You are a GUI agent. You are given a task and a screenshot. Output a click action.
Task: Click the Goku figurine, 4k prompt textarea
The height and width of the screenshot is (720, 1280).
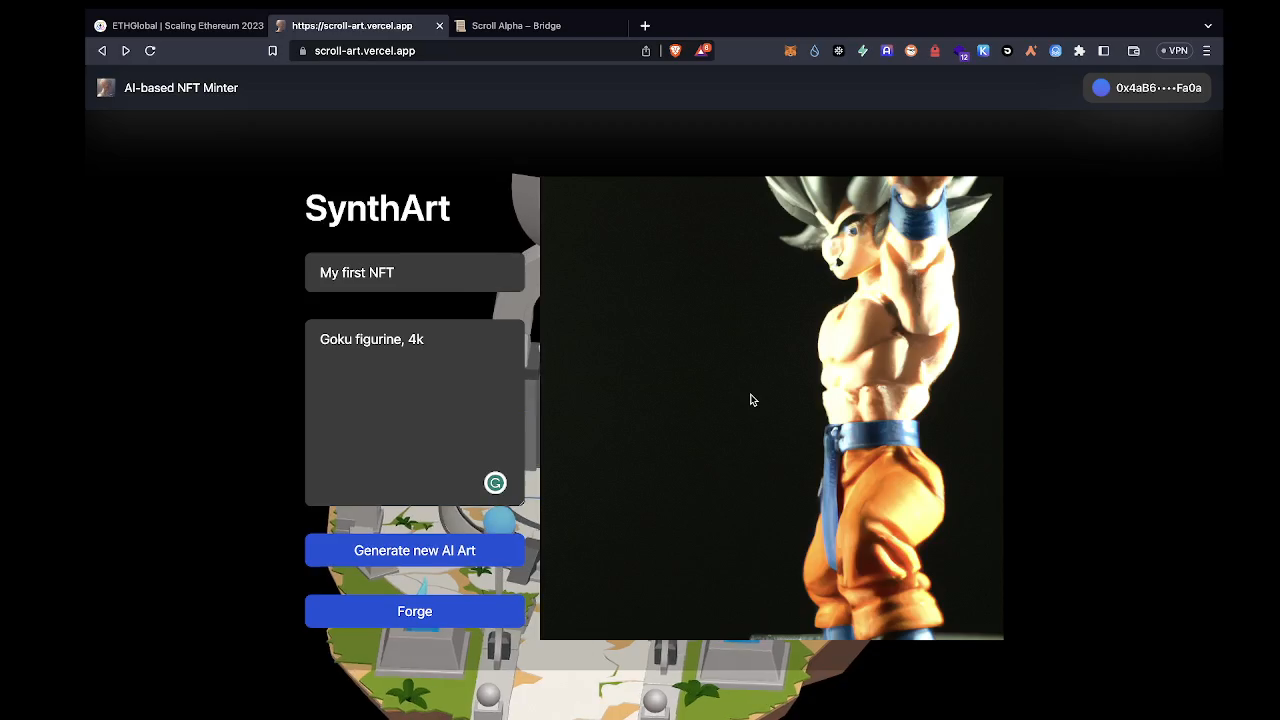415,413
